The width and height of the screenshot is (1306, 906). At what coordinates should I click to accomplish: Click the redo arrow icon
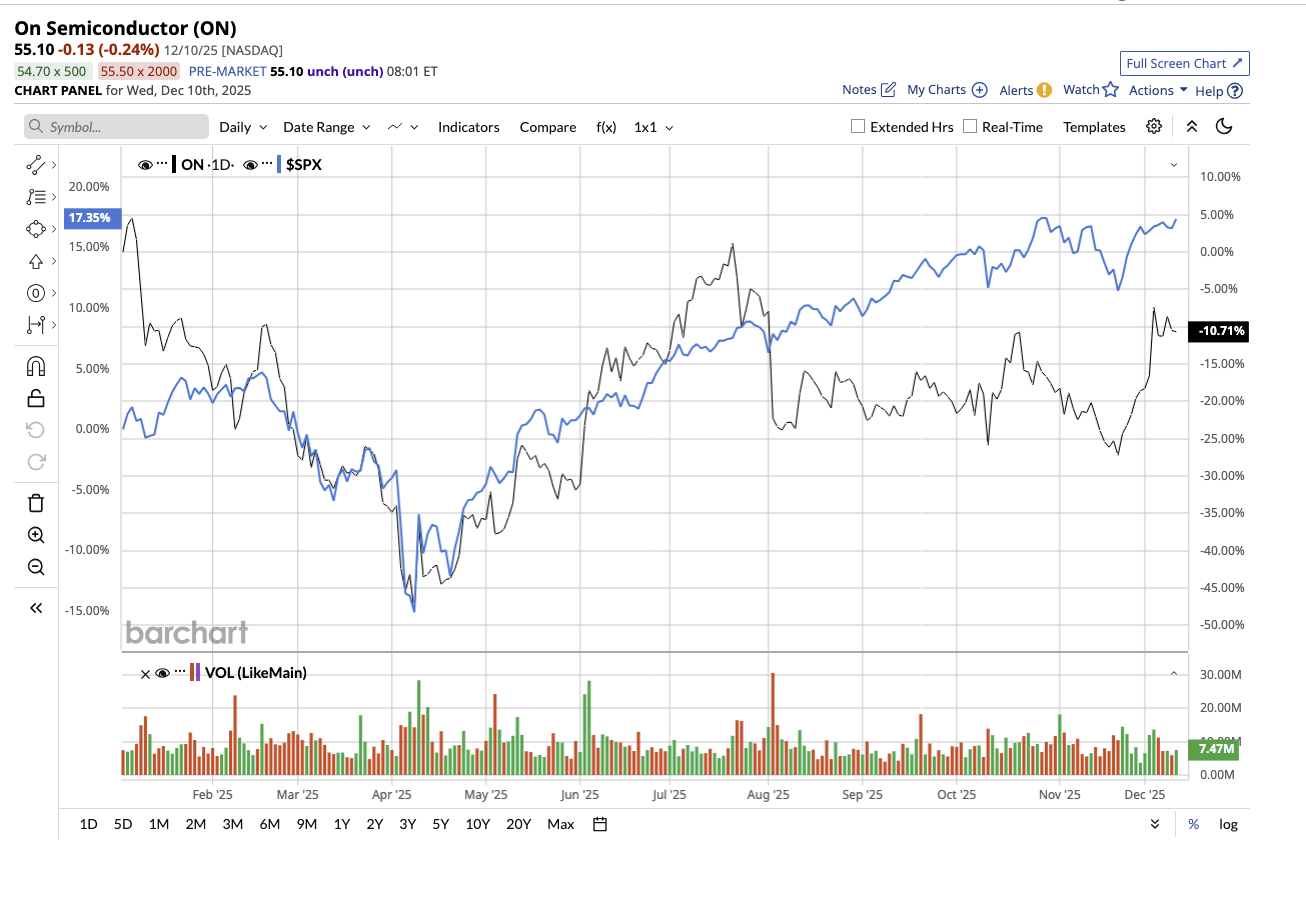[36, 462]
